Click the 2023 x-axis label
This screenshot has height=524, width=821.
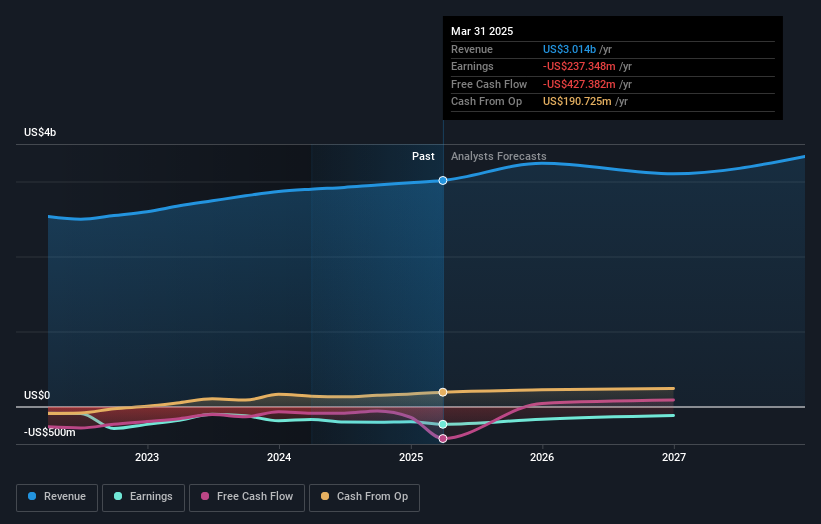tap(147, 457)
